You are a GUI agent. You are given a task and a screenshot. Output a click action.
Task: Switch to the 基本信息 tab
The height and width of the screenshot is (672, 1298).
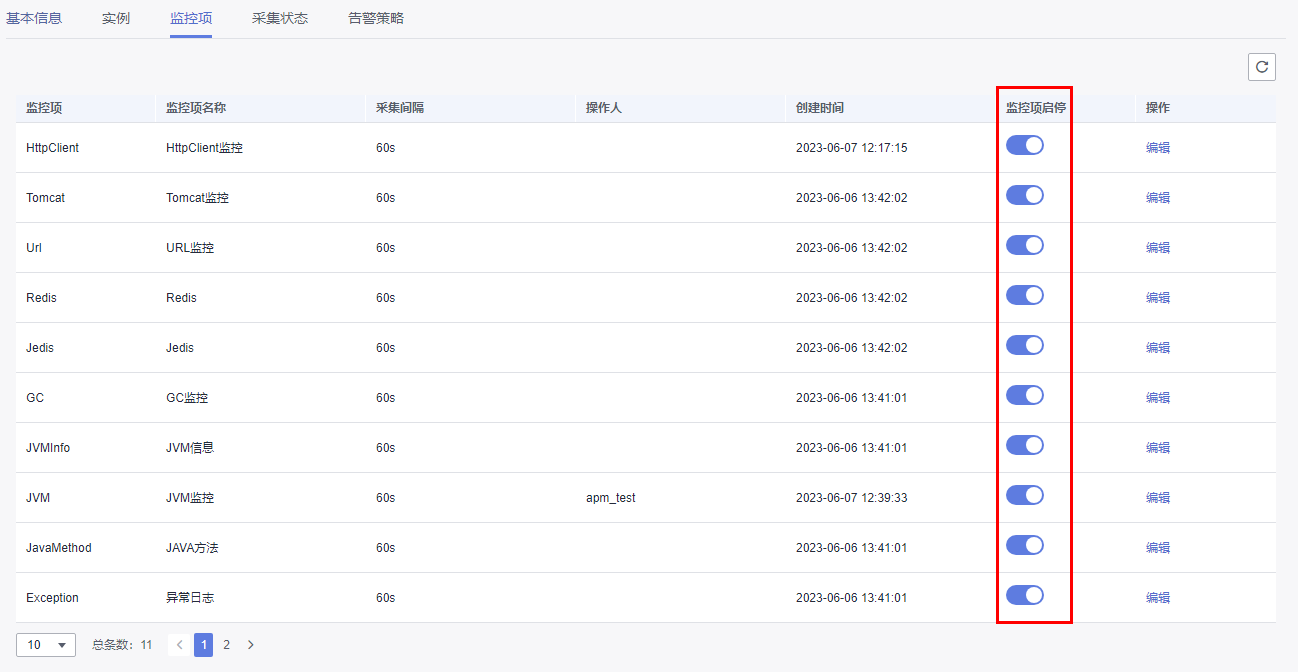[34, 17]
